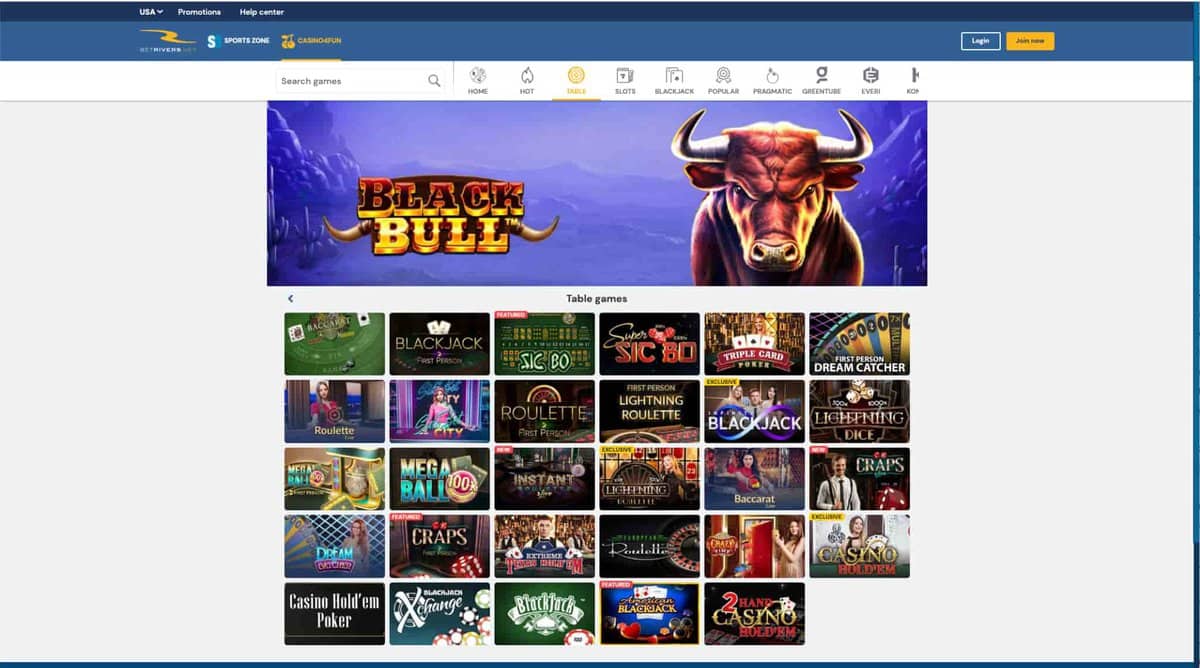Image resolution: width=1200 pixels, height=668 pixels.
Task: Open Lightning Dice game
Action: coord(859,411)
